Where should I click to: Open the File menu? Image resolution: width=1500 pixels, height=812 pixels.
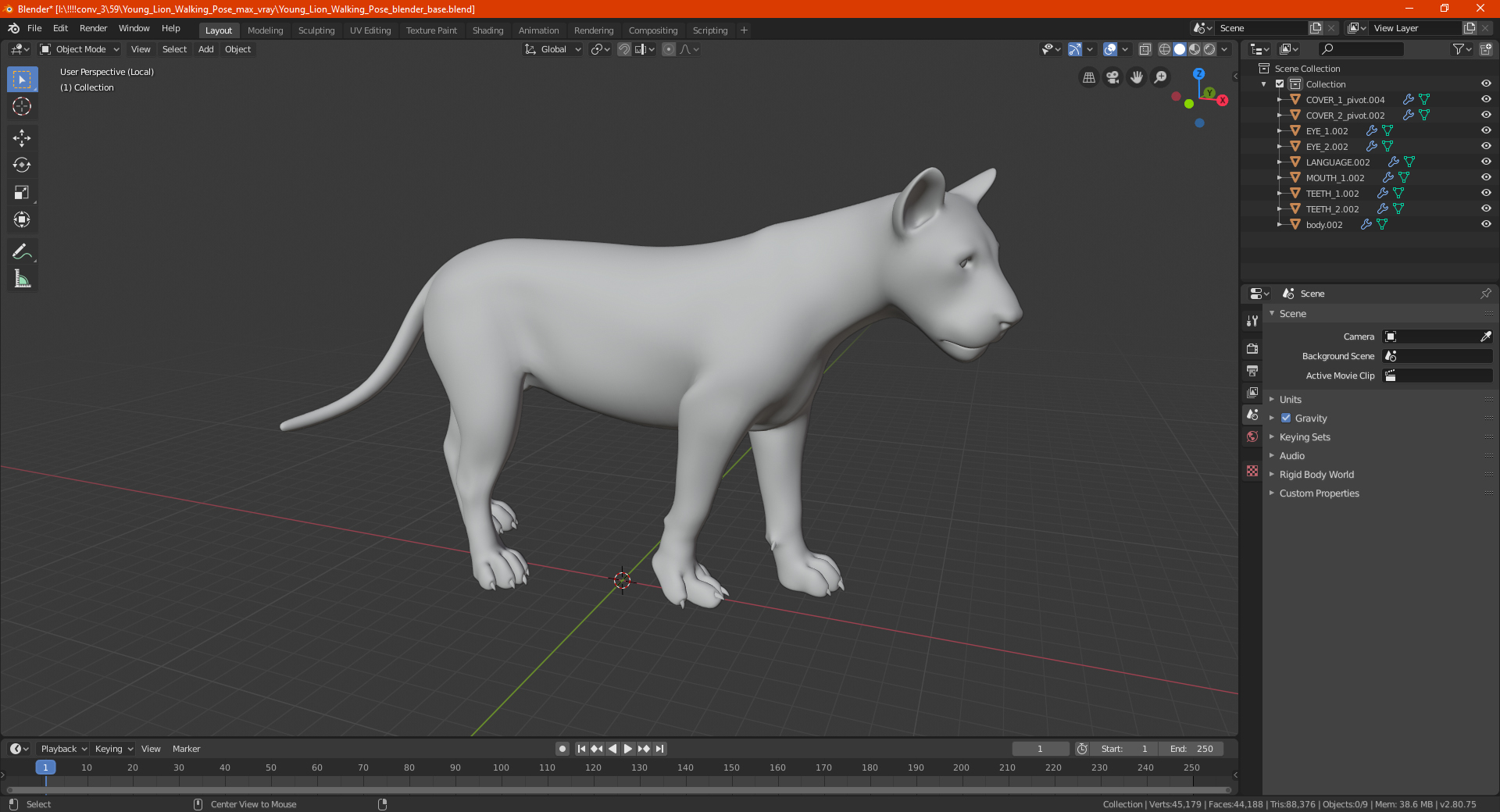coord(34,28)
